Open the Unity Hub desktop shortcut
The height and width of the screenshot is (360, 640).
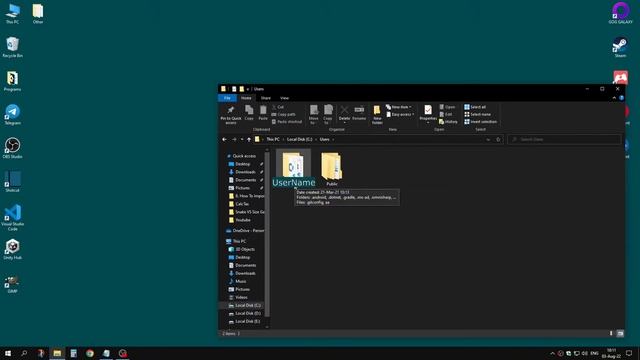12,249
